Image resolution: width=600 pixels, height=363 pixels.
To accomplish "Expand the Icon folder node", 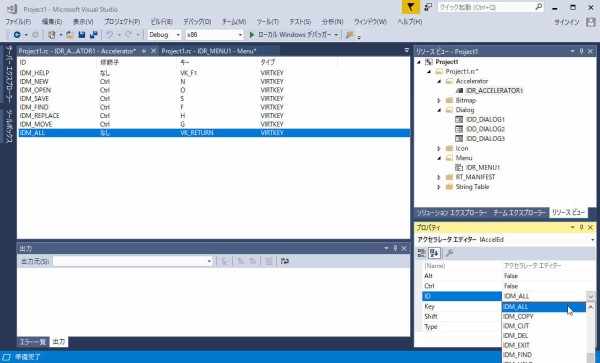I will [x=439, y=148].
